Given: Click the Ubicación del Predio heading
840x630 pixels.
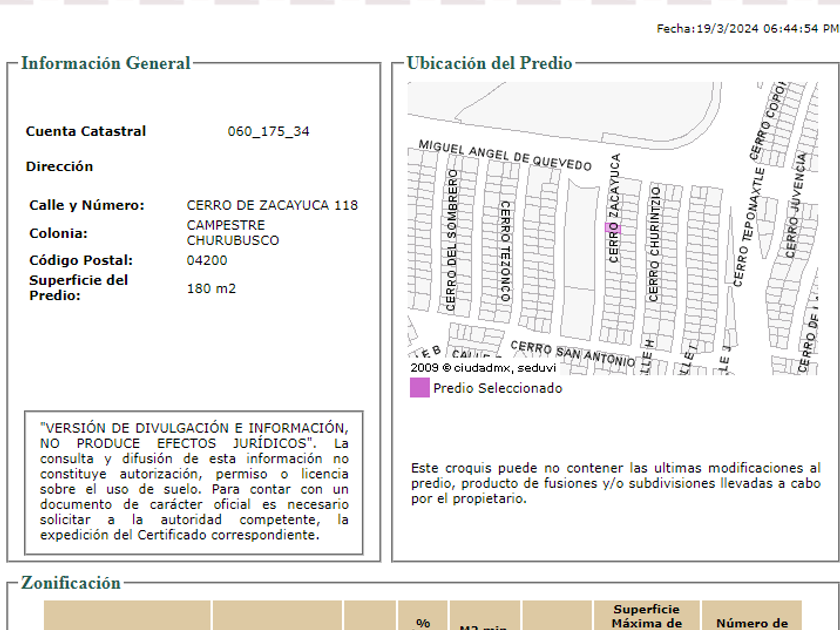Looking at the screenshot, I should tap(490, 63).
